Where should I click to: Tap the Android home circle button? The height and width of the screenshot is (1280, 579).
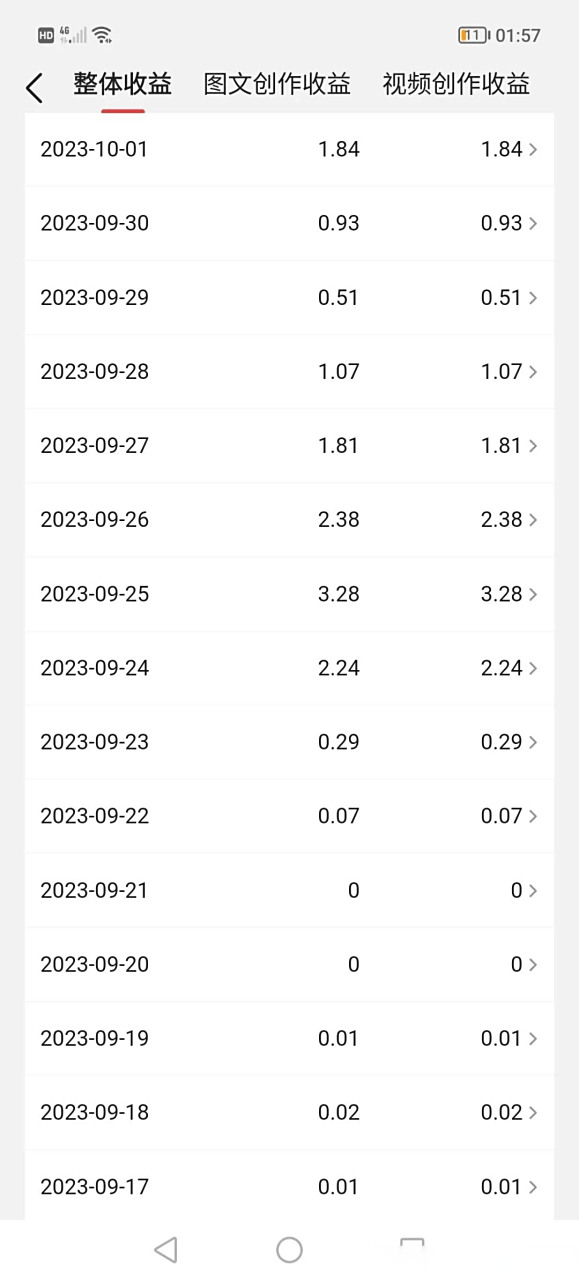pos(289,1249)
